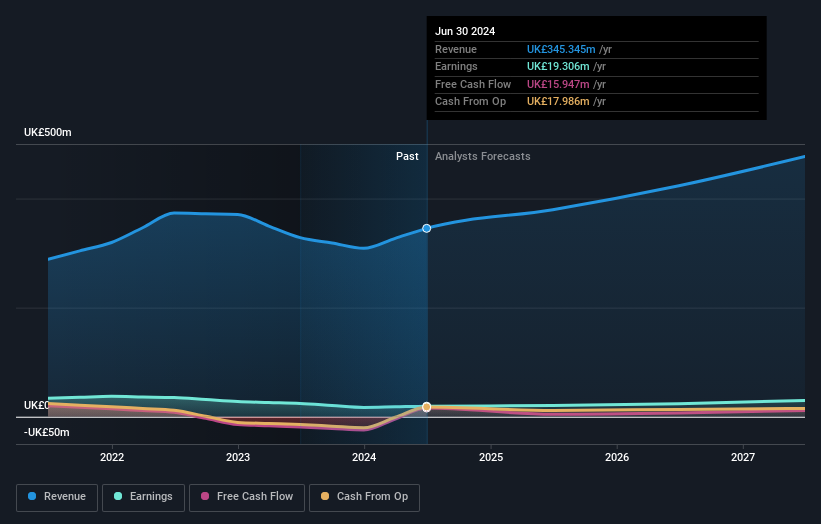Image resolution: width=821 pixels, height=524 pixels.
Task: Click the Revenue data point marker on chart
Action: click(427, 228)
